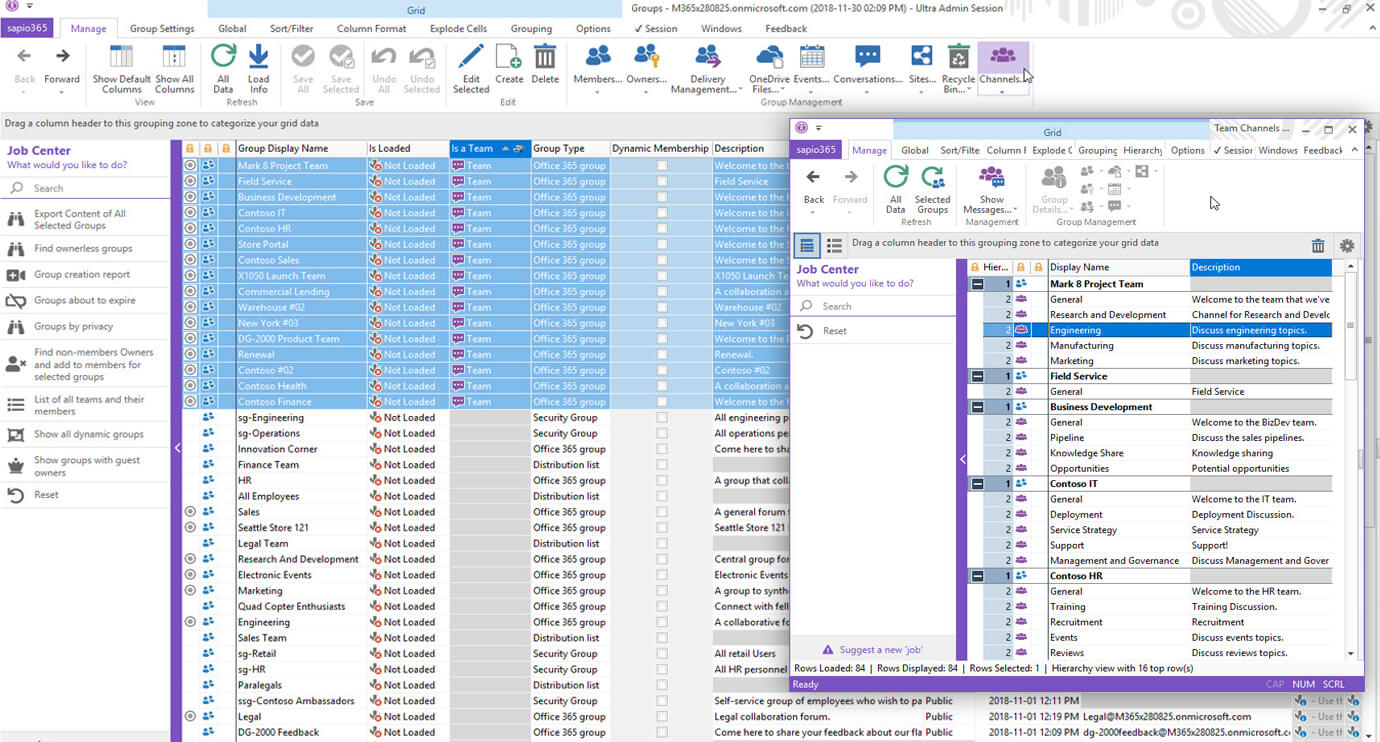The height and width of the screenshot is (742, 1380).
Task: Open the Group Settings tab
Action: coord(162,29)
